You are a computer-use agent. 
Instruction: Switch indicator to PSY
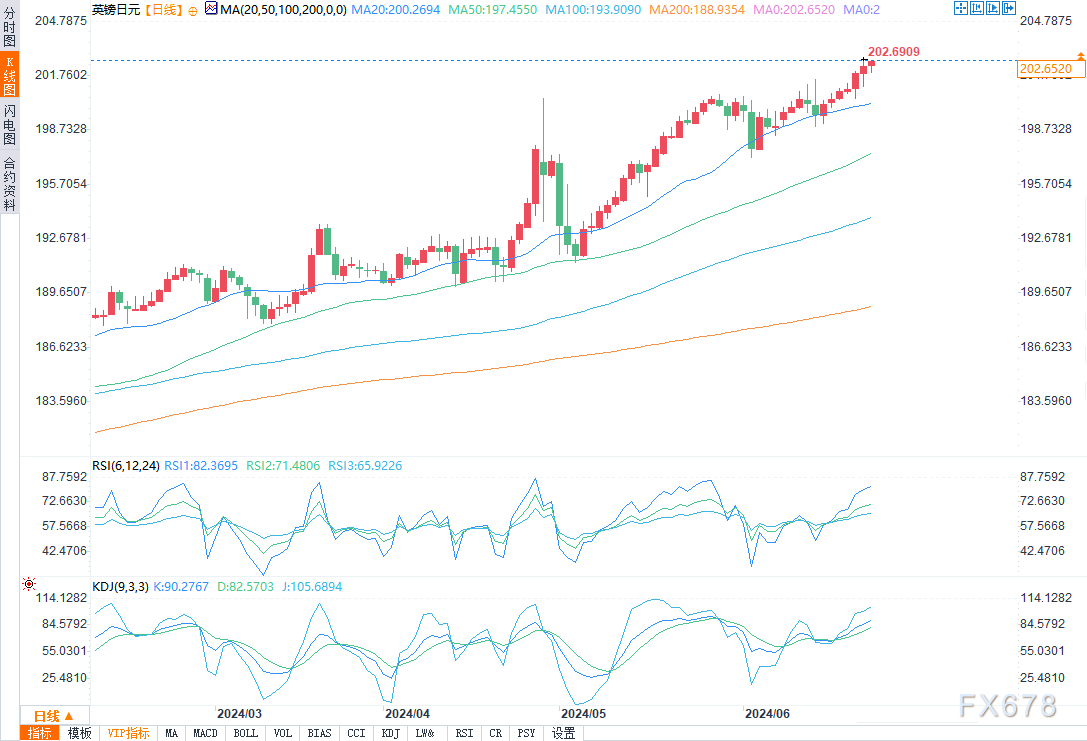point(526,733)
